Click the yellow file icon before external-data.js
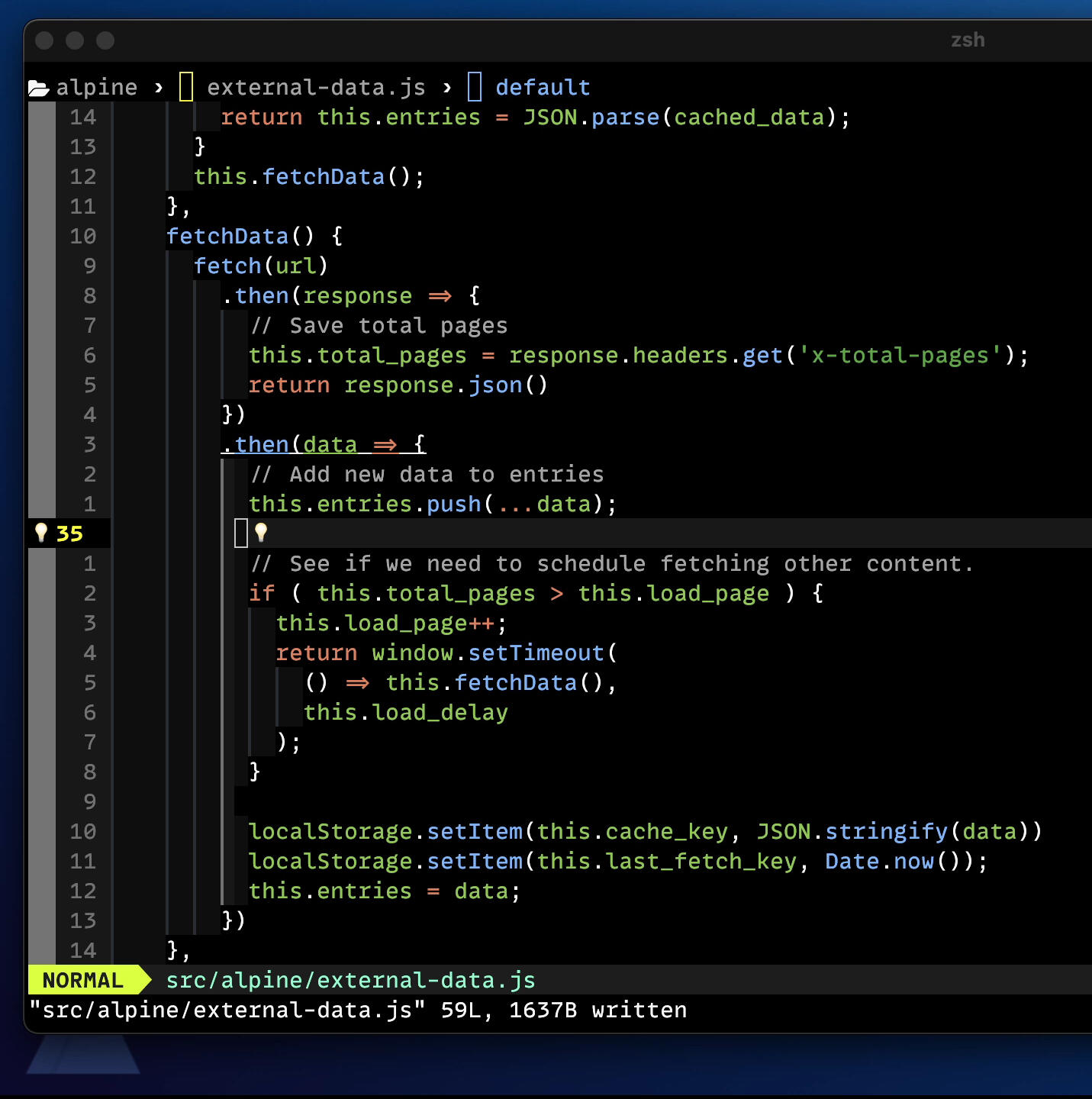The width and height of the screenshot is (1092, 1099). point(185,86)
